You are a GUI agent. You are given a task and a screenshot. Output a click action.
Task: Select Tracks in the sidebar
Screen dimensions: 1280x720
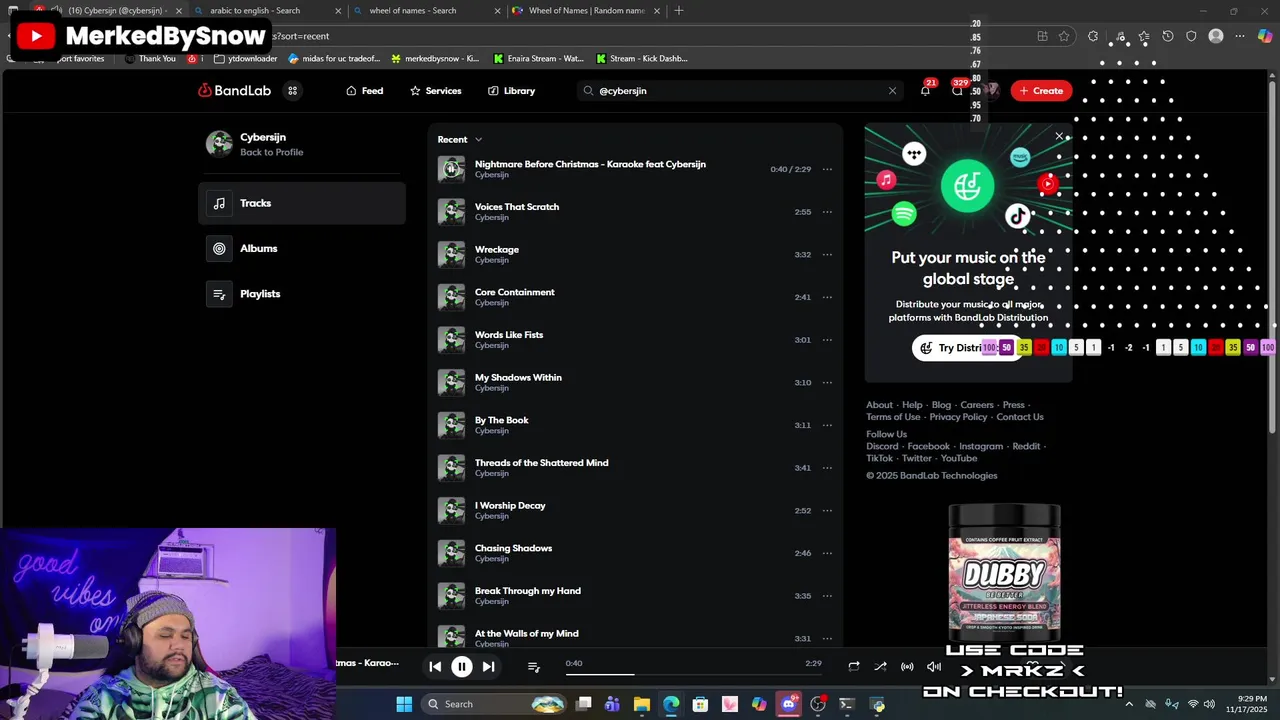tap(302, 203)
